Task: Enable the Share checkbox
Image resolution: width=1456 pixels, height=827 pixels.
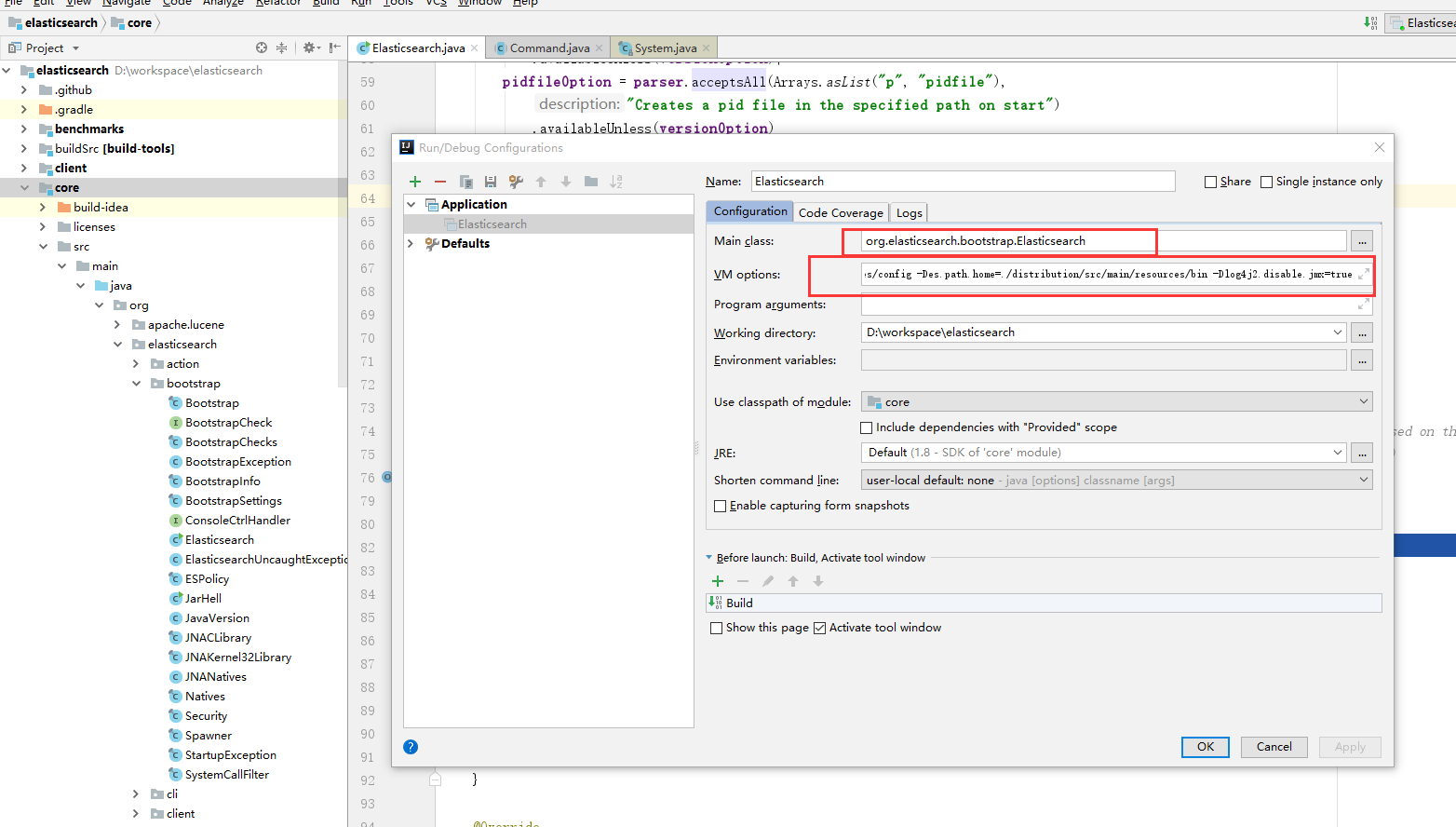Action: pyautogui.click(x=1211, y=183)
